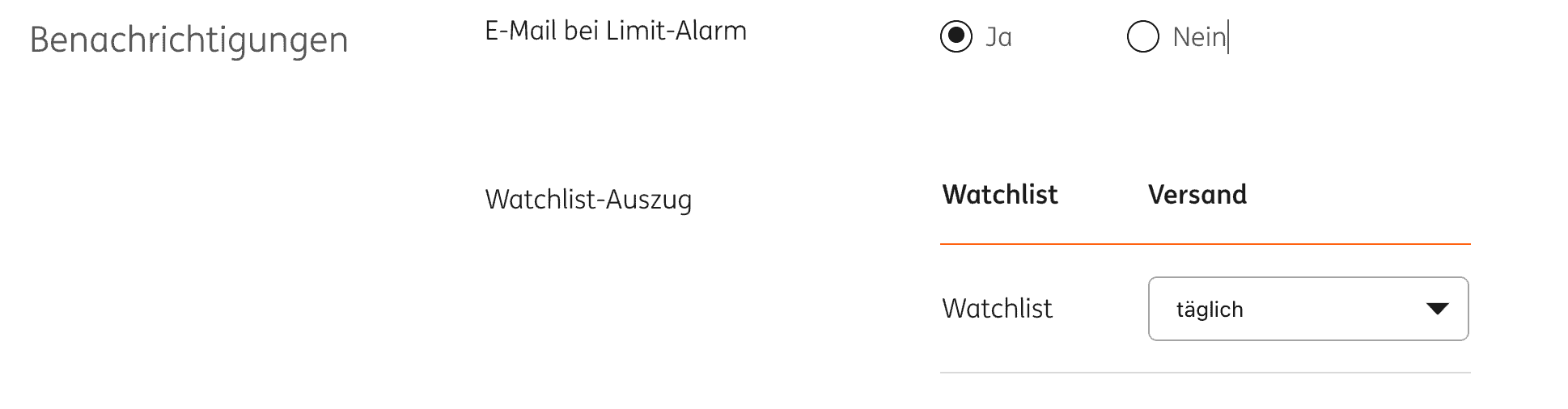This screenshot has width=1568, height=409.
Task: Click the "täglich" text in the dropdown
Action: click(x=1209, y=310)
